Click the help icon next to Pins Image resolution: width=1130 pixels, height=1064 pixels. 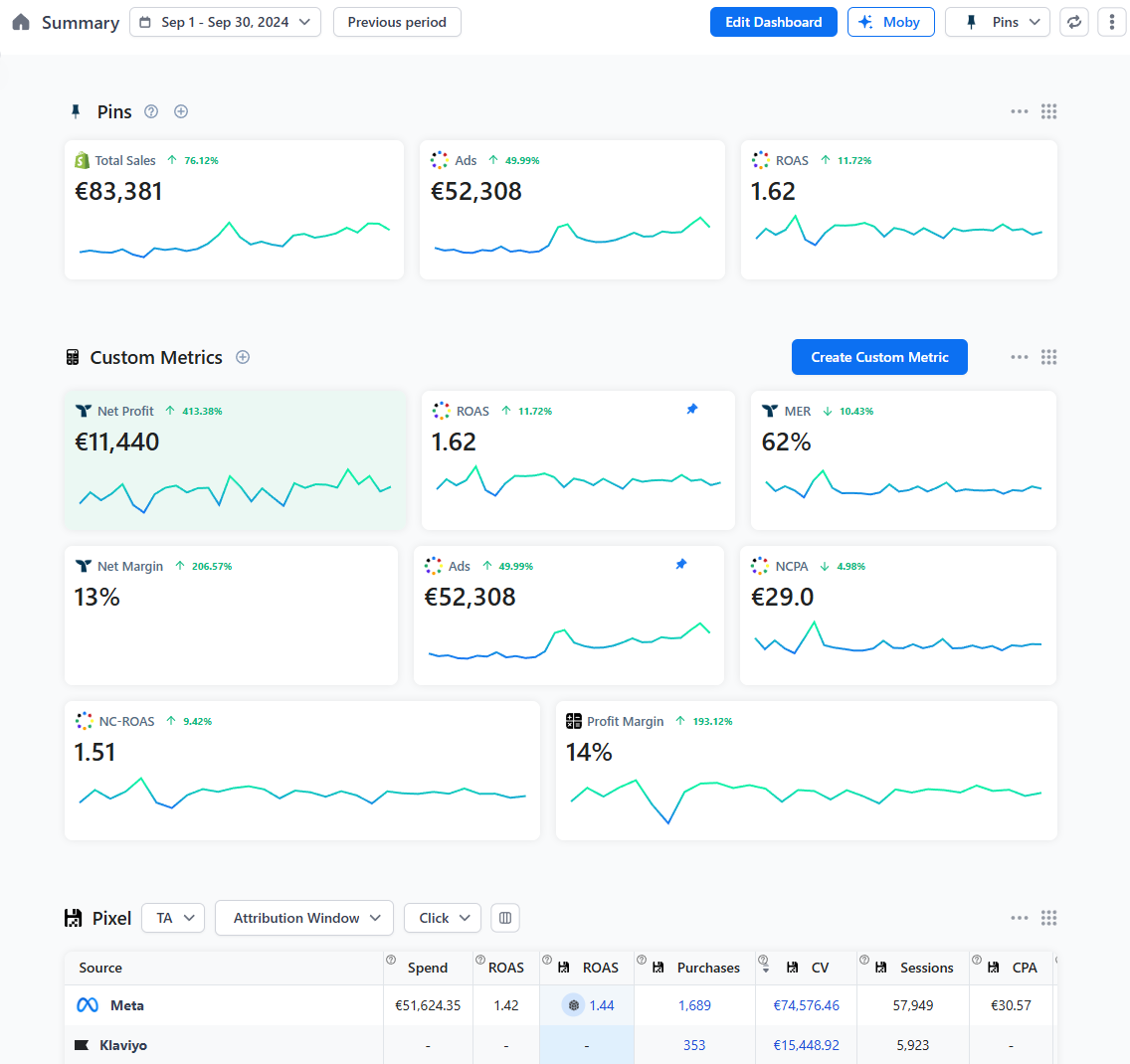(x=151, y=111)
